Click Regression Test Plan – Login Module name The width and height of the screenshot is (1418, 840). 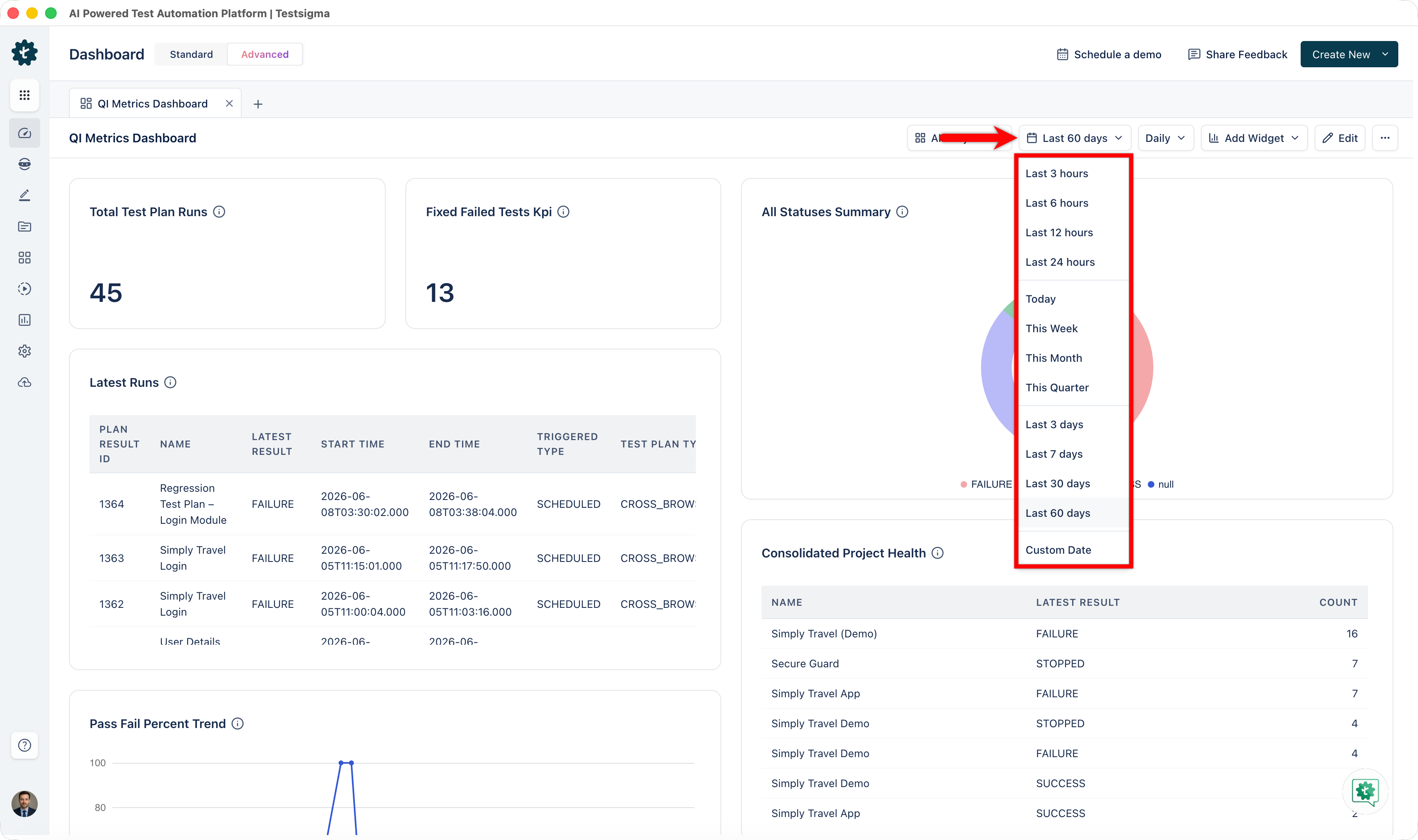tap(192, 504)
